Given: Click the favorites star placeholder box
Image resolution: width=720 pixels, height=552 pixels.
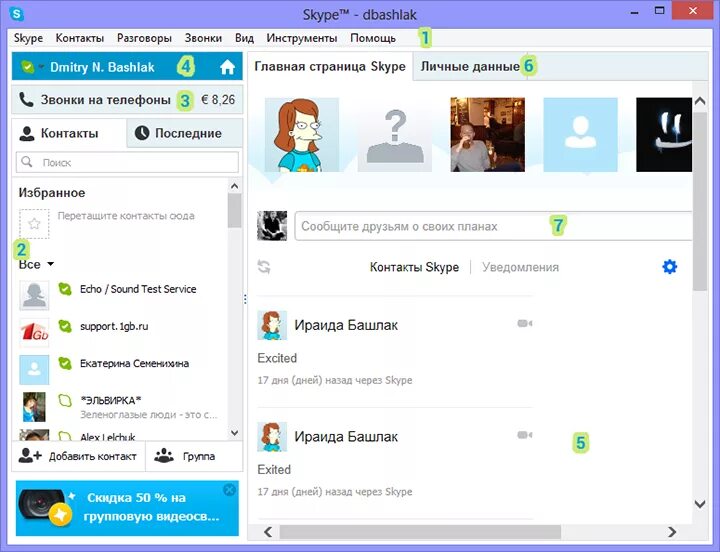Looking at the screenshot, I should (x=34, y=224).
